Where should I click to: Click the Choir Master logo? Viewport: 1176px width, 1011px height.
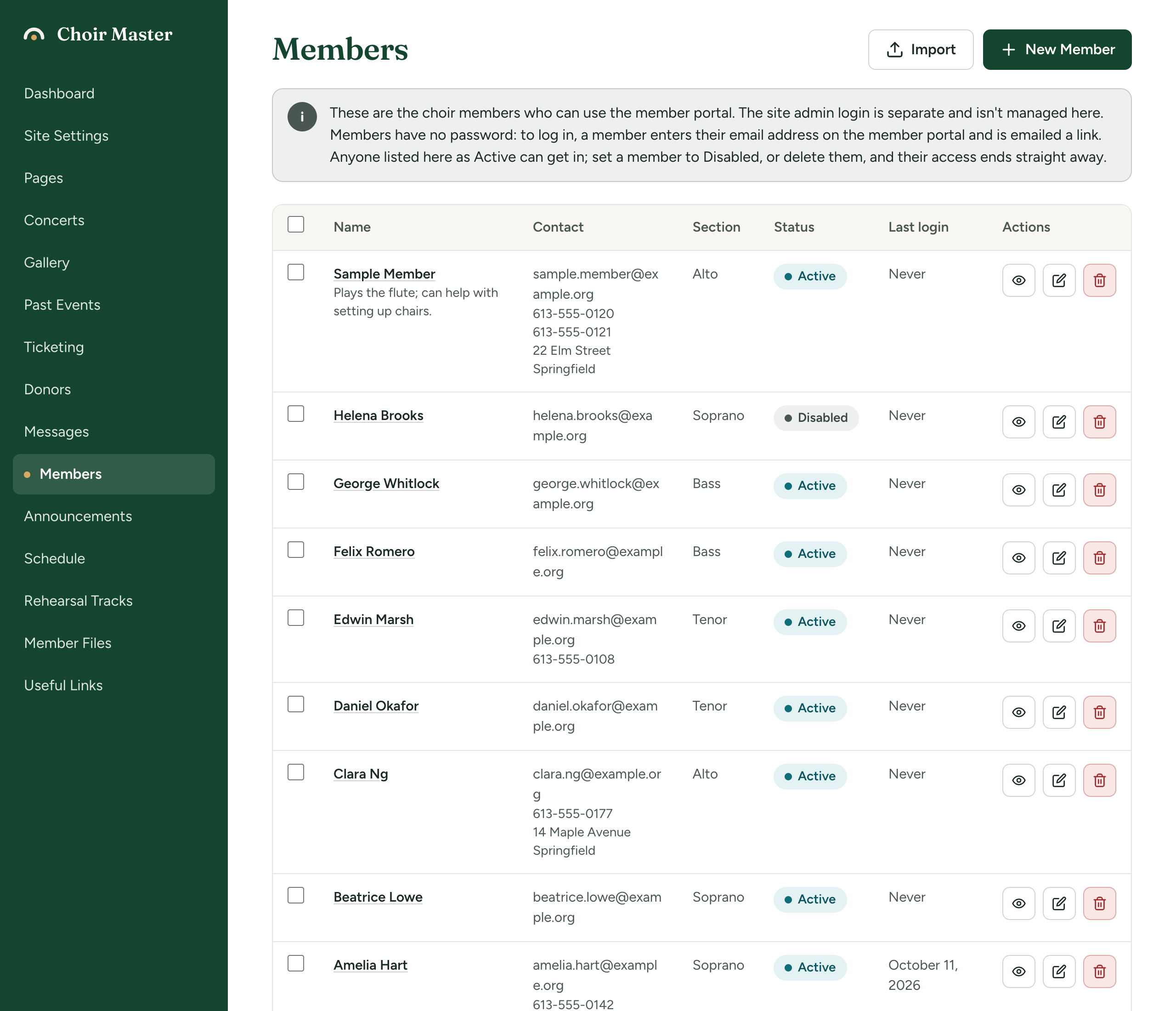click(98, 34)
